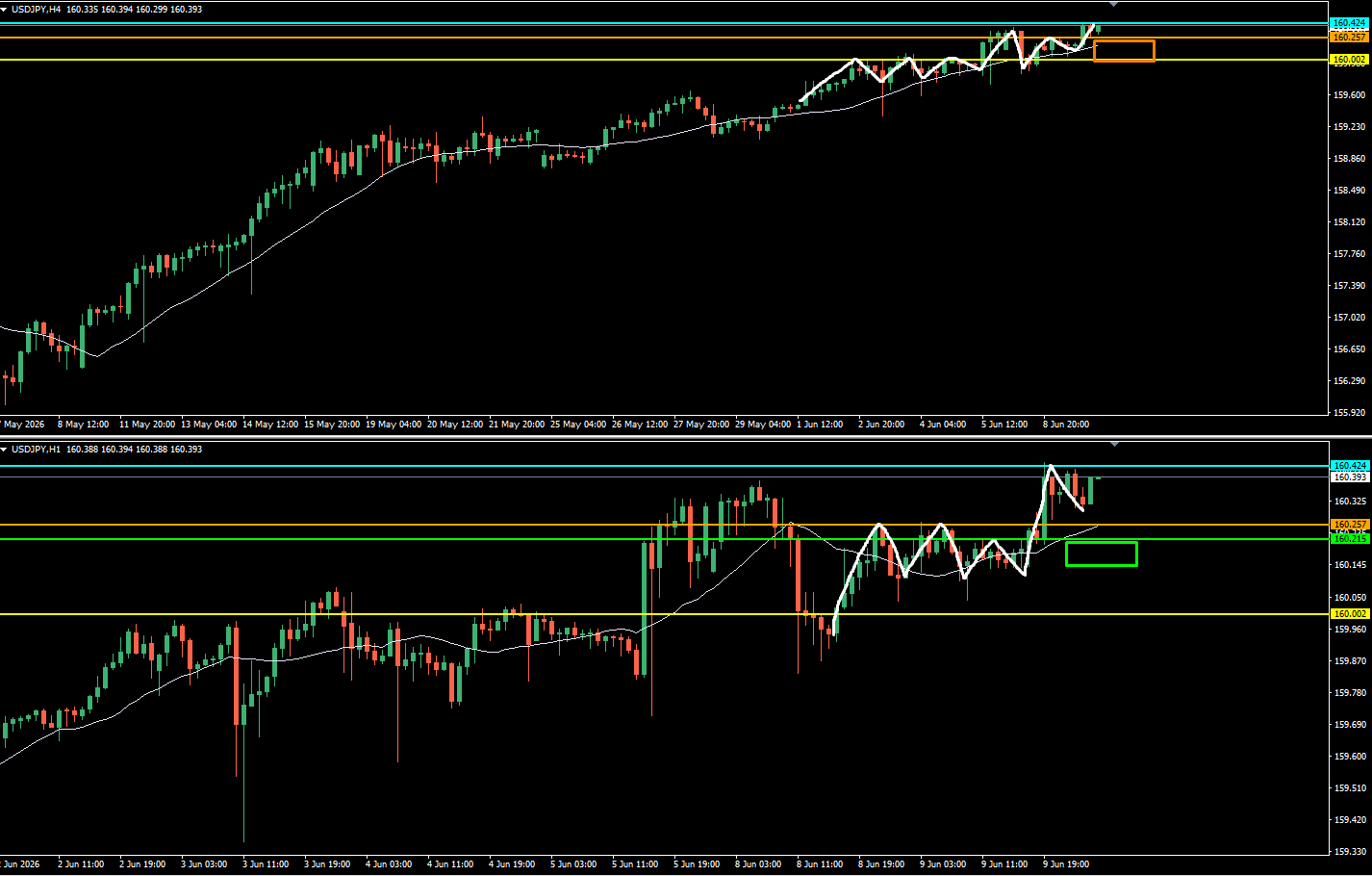Click the green 160.215 price label on the H1 chart

coord(1349,539)
